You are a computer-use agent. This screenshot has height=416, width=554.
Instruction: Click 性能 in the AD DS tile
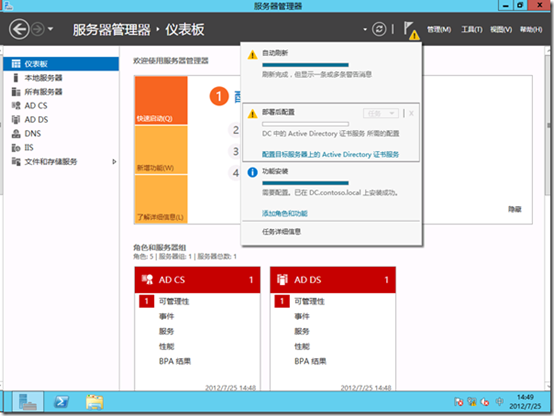pyautogui.click(x=302, y=346)
